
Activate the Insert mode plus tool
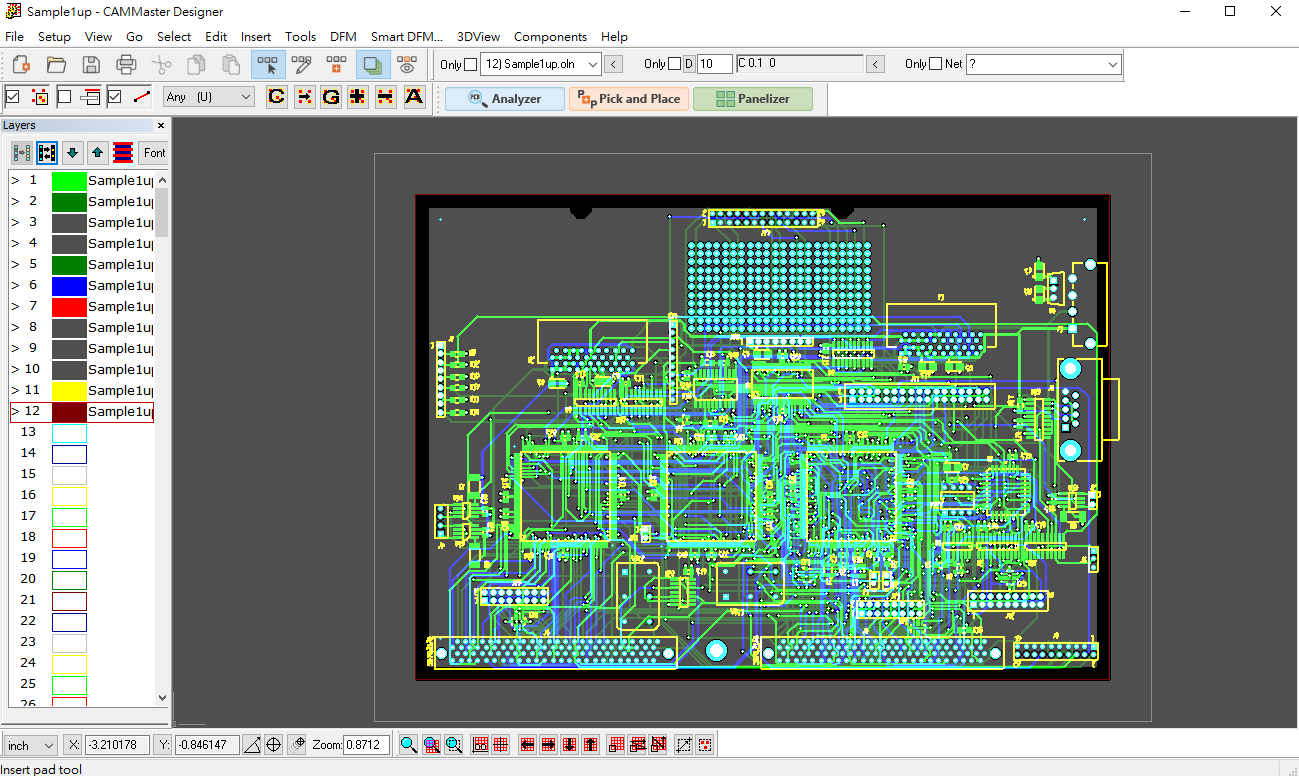(337, 65)
